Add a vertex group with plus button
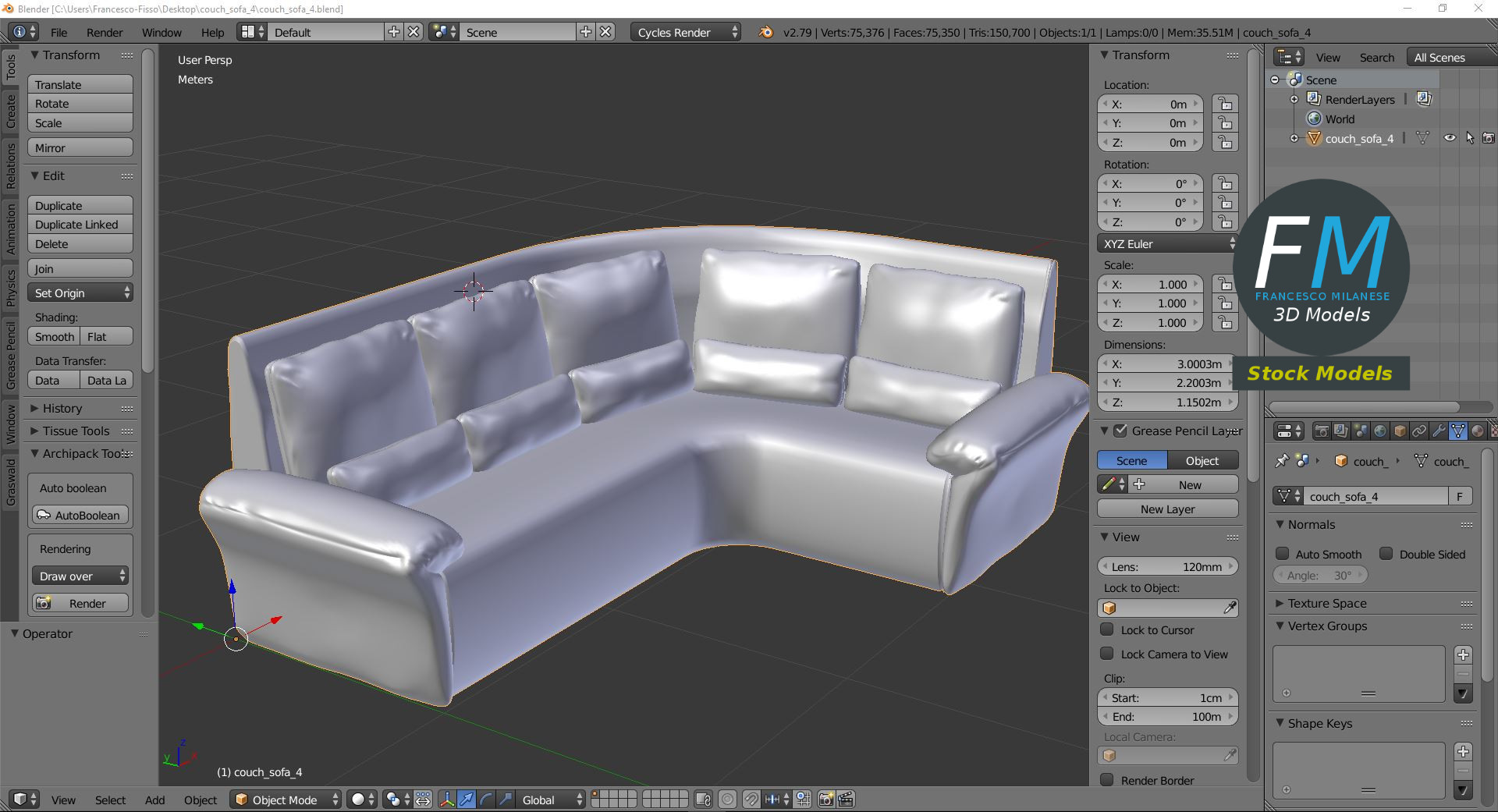The width and height of the screenshot is (1498, 812). coord(1463,655)
